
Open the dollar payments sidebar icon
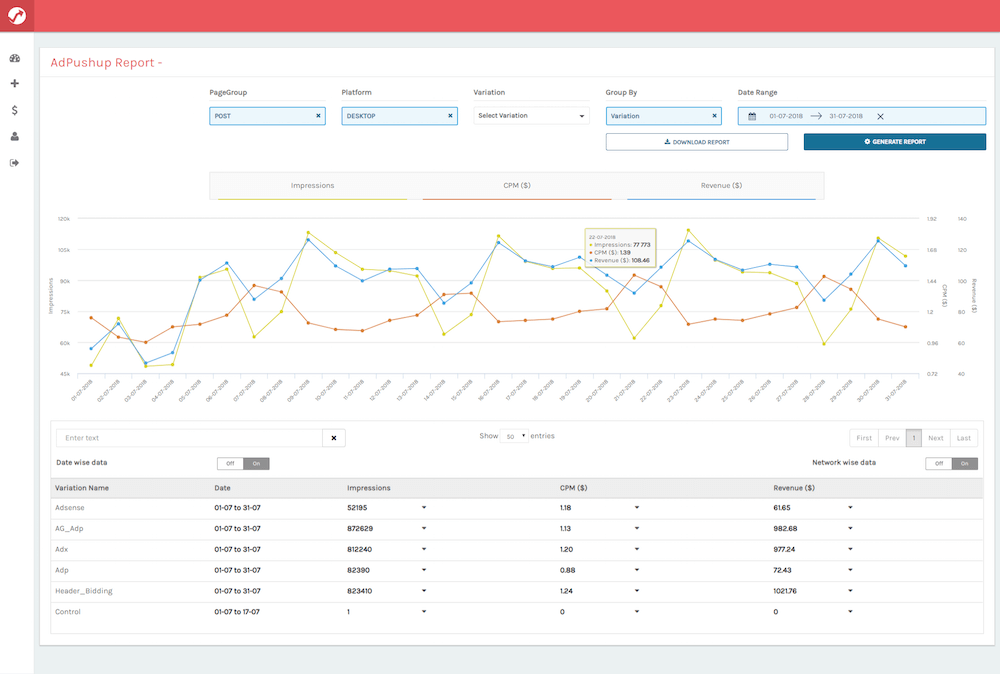coord(15,110)
